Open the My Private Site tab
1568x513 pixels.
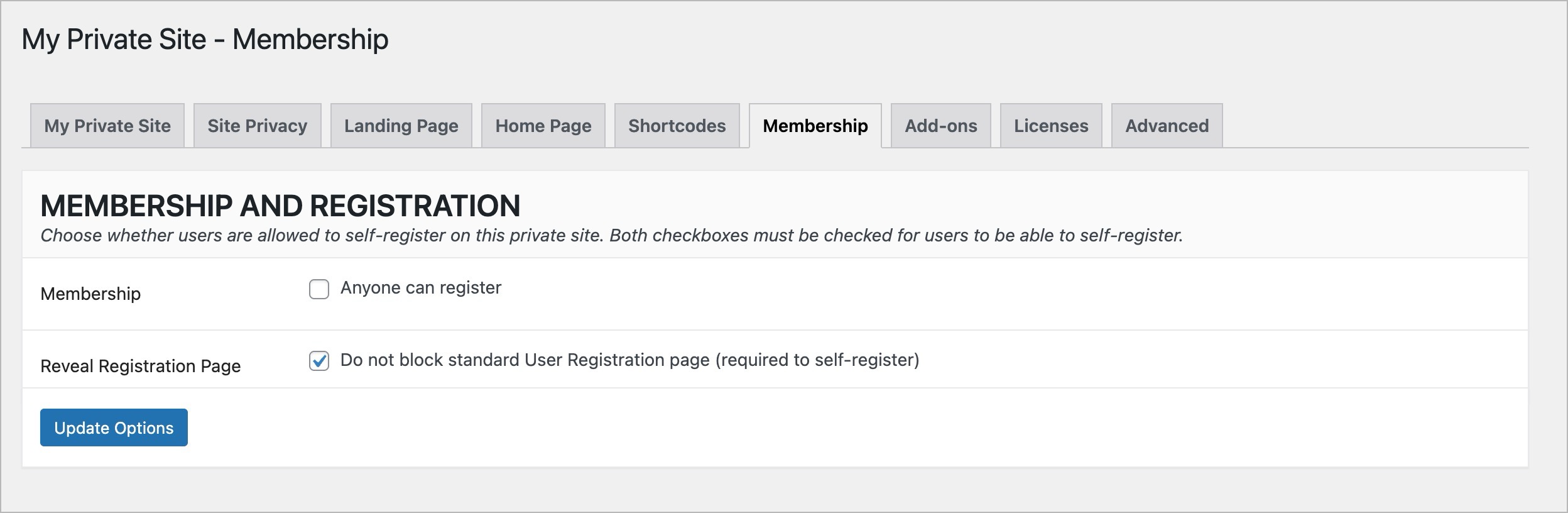tap(107, 126)
